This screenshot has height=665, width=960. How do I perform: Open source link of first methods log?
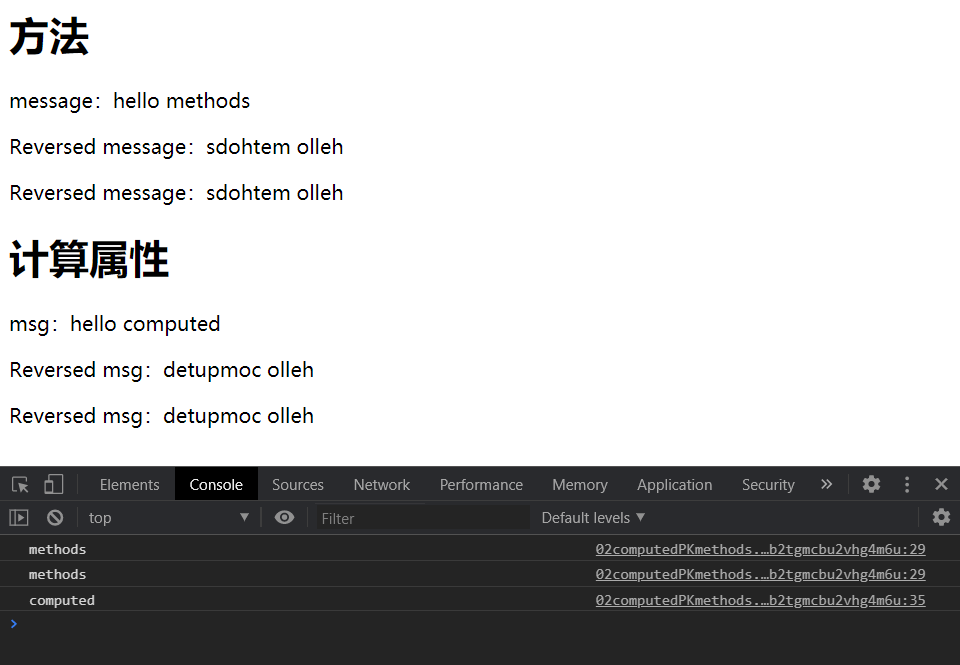pos(760,550)
